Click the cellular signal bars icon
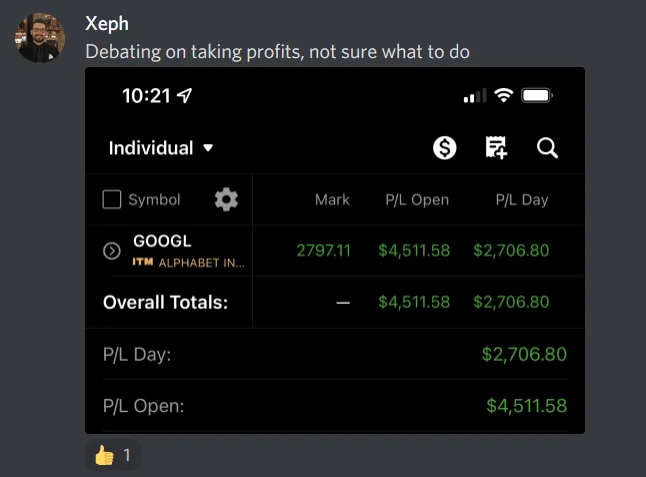This screenshot has width=646, height=477. [x=474, y=96]
